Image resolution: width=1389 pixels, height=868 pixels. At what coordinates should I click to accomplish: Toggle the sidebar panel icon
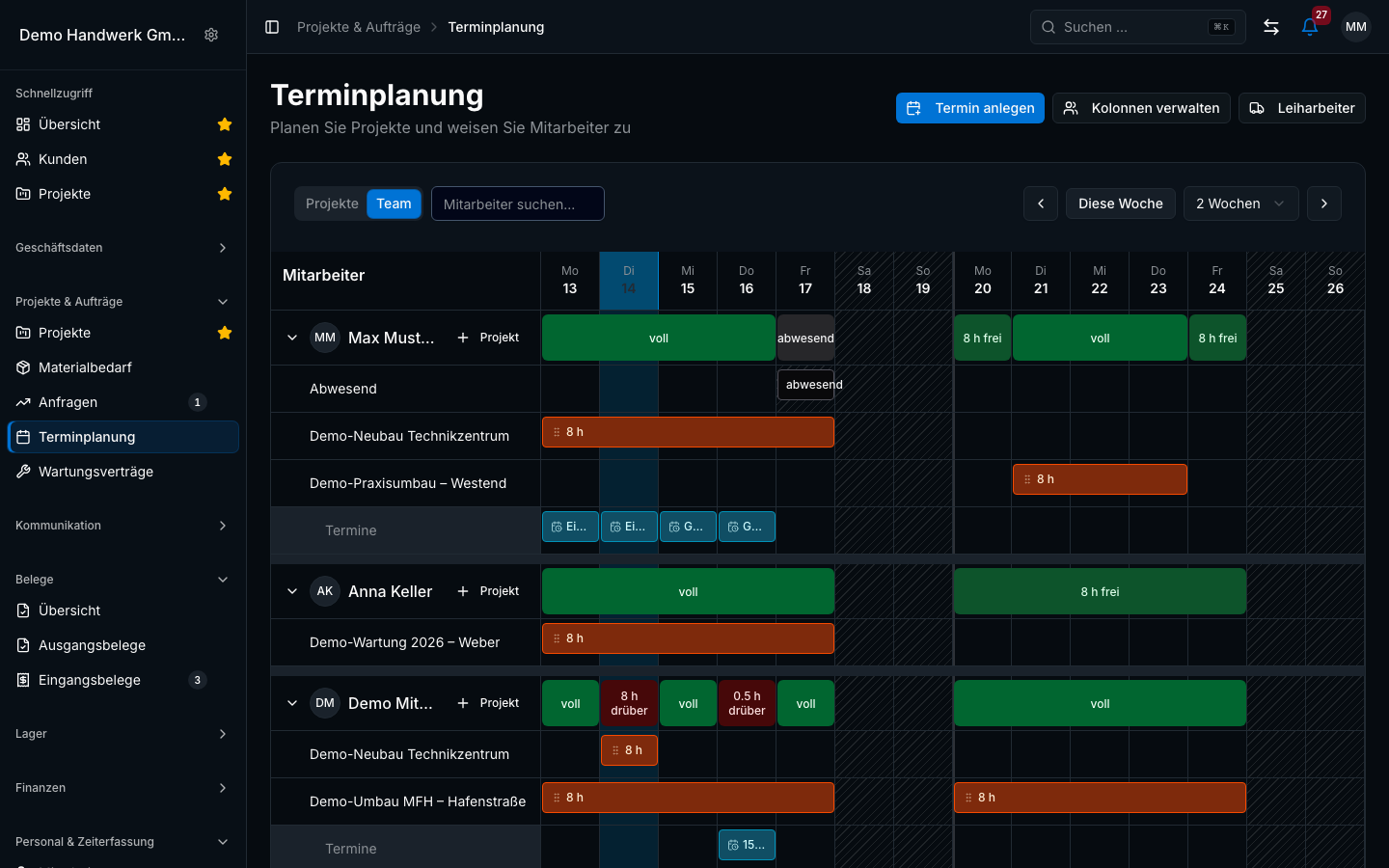point(272,27)
